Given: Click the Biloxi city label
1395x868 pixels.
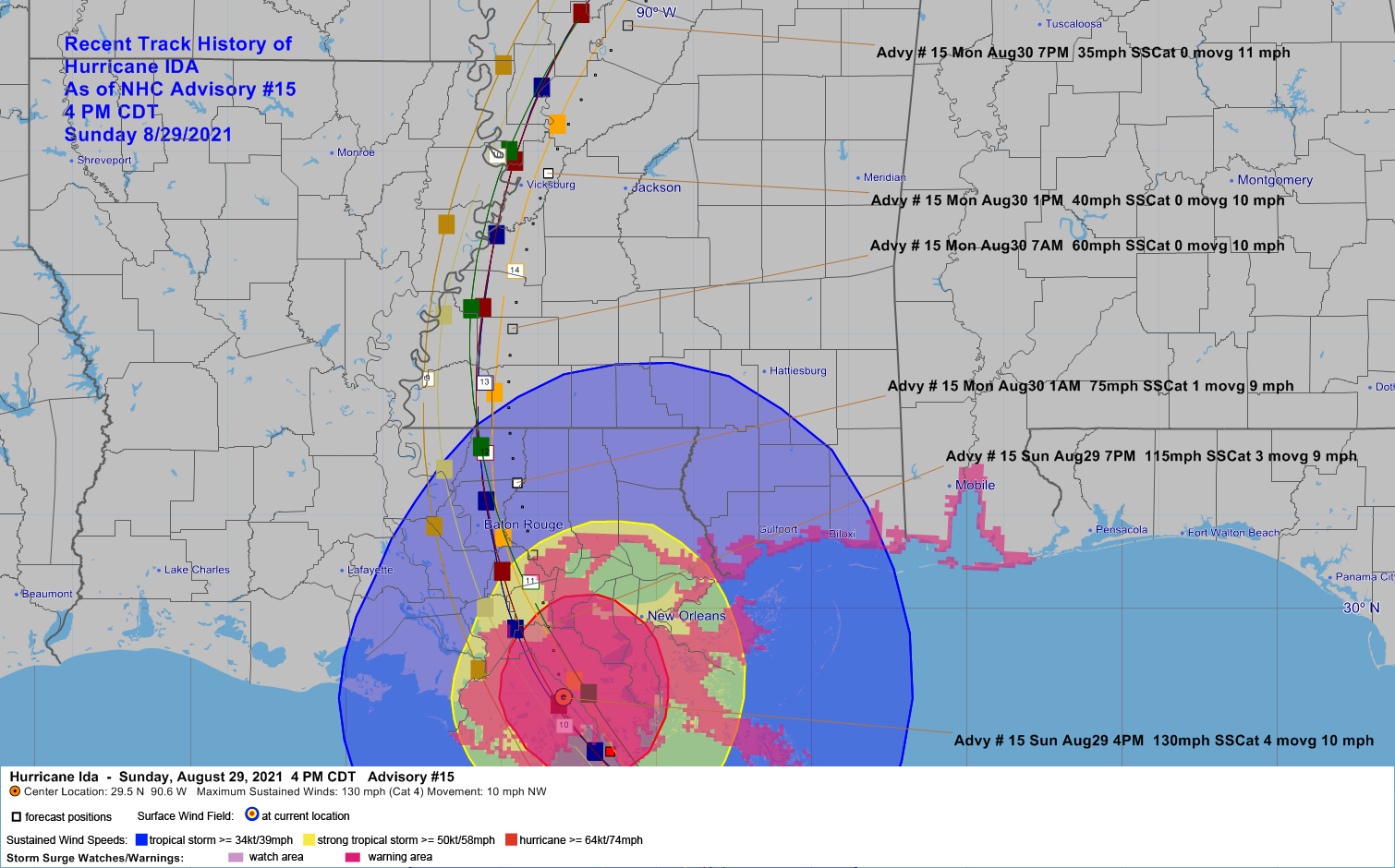Looking at the screenshot, I should point(843,534).
